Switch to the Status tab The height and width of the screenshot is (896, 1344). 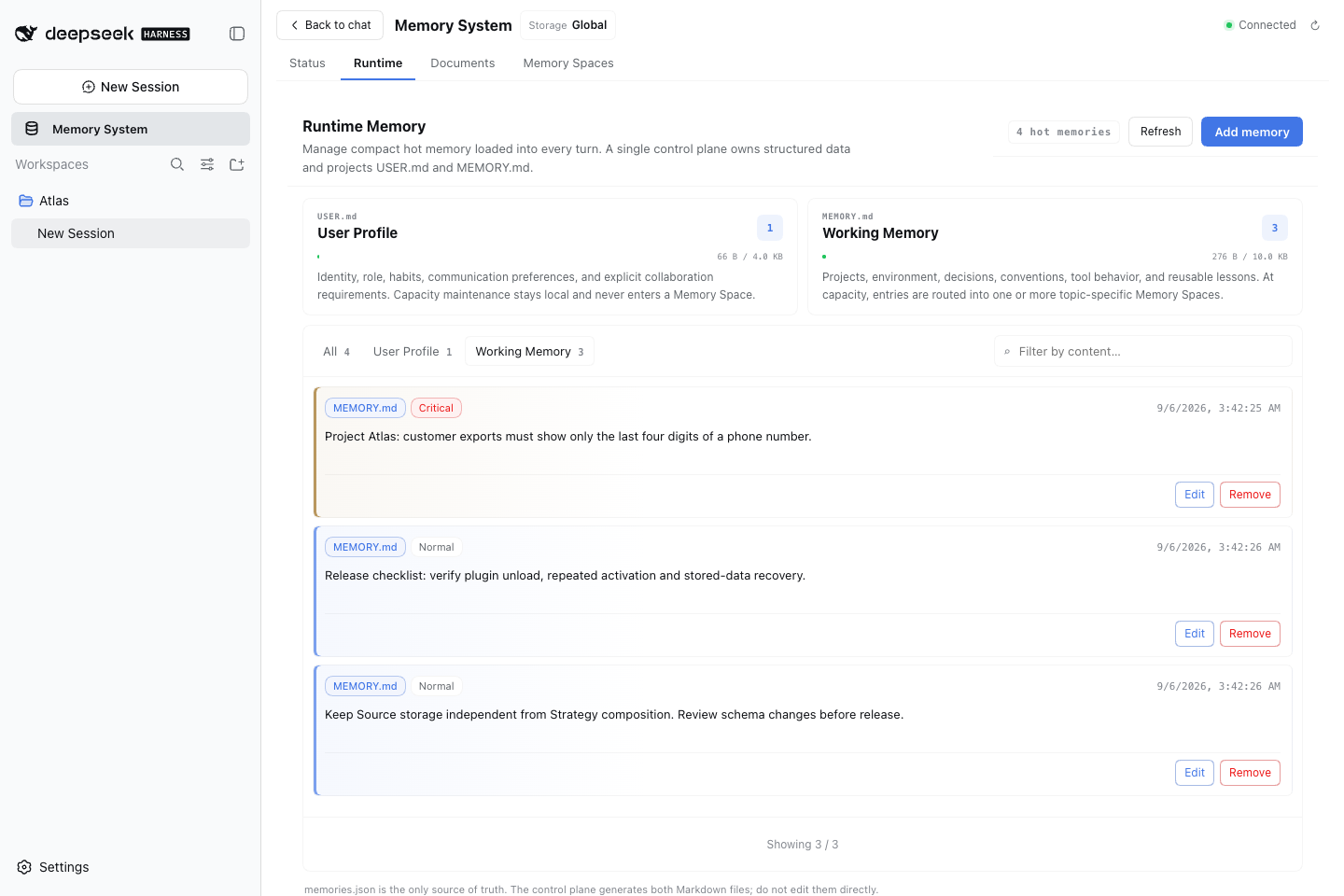click(x=307, y=63)
